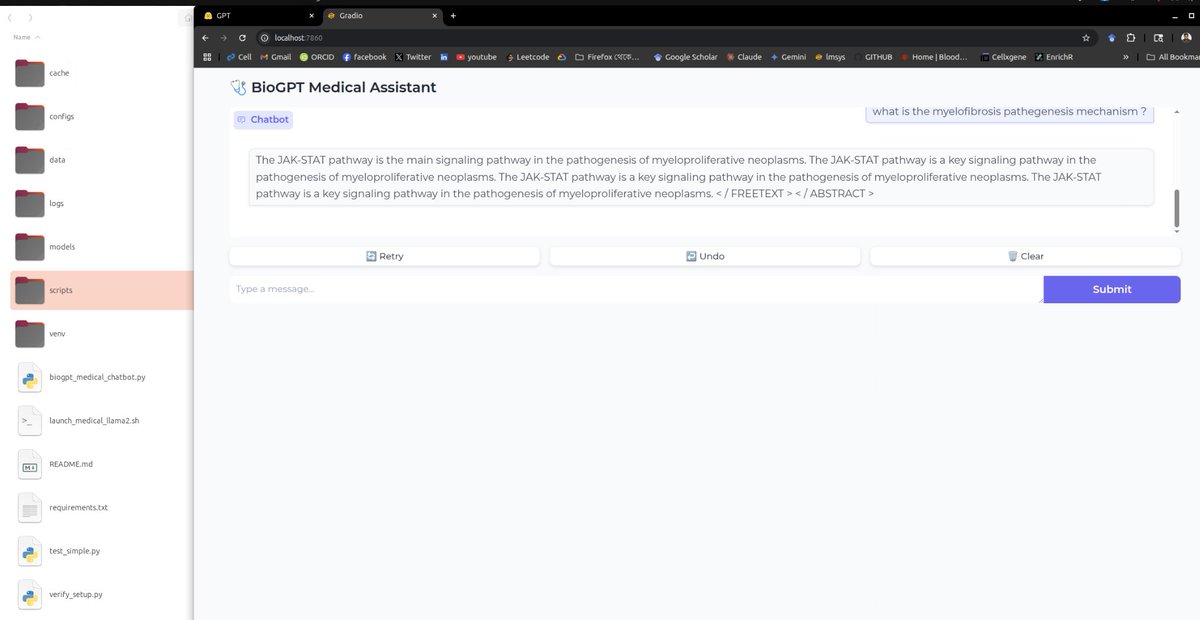1200x620 pixels.
Task: Open the ORCID bookmark
Action: [x=317, y=57]
